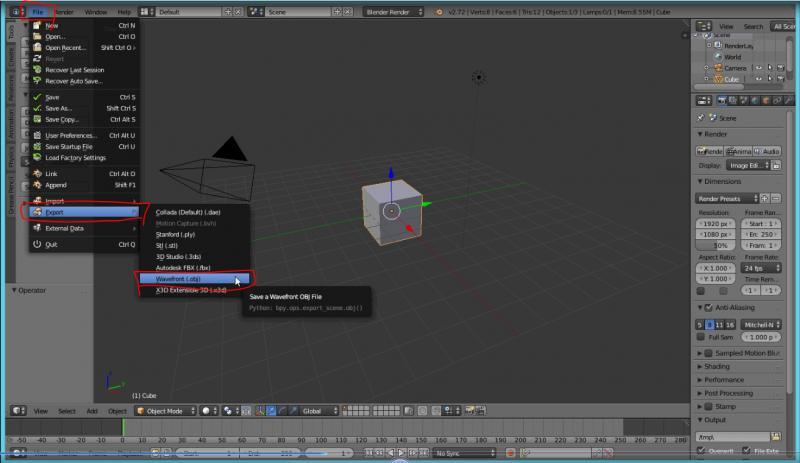Open the Mitchell-Netravali filter dropdown
Screen dimensions: 800x463
[761, 325]
